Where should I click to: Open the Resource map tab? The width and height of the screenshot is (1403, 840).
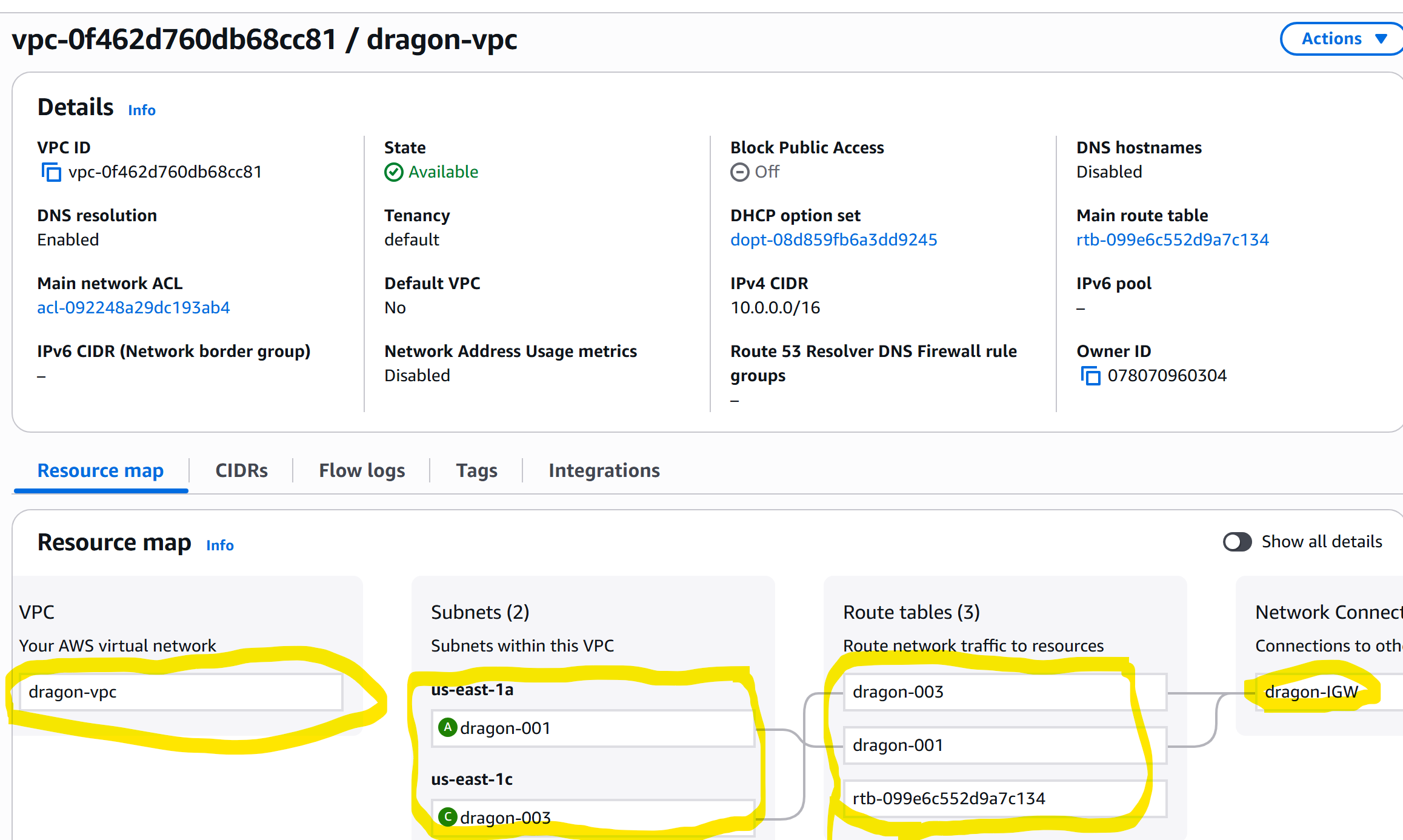tap(101, 470)
